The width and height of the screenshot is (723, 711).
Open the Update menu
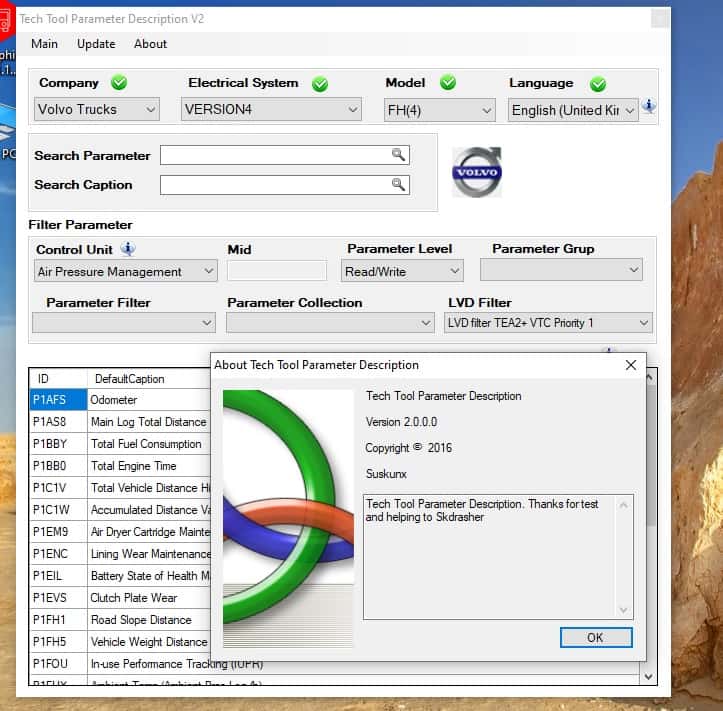[x=96, y=44]
